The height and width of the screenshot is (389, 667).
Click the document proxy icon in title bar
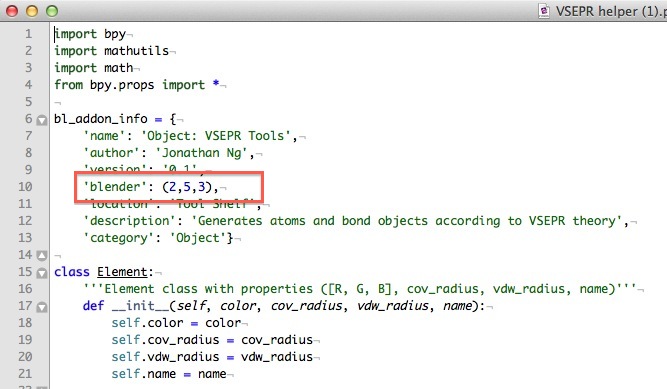[544, 11]
